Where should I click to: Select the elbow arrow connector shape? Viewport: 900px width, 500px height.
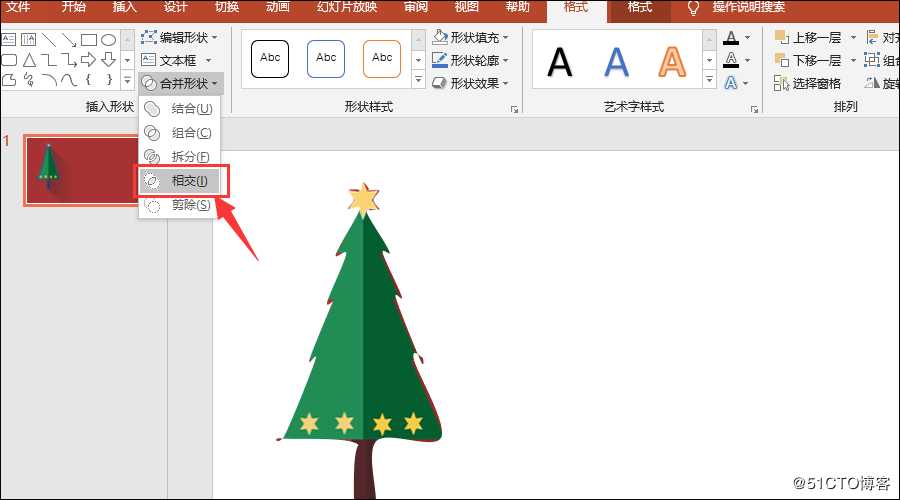69,60
